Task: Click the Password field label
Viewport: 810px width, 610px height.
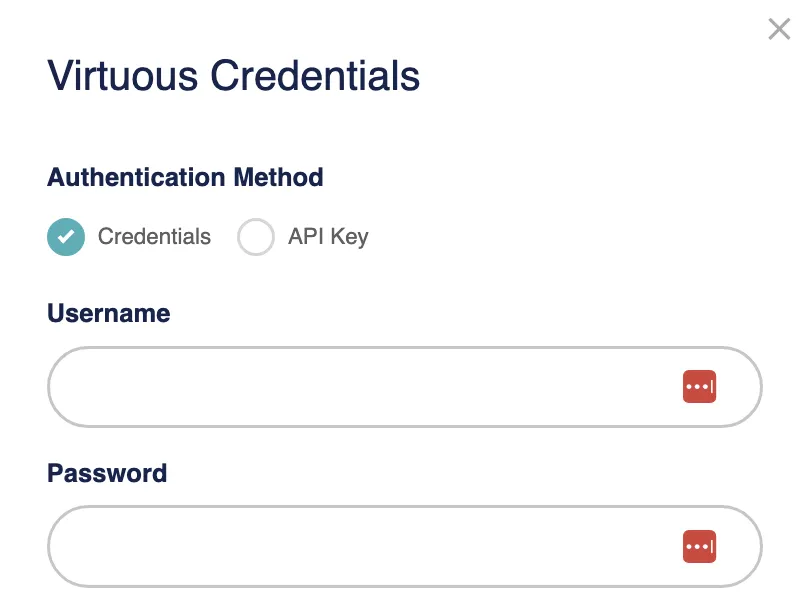Action: pyautogui.click(x=107, y=473)
